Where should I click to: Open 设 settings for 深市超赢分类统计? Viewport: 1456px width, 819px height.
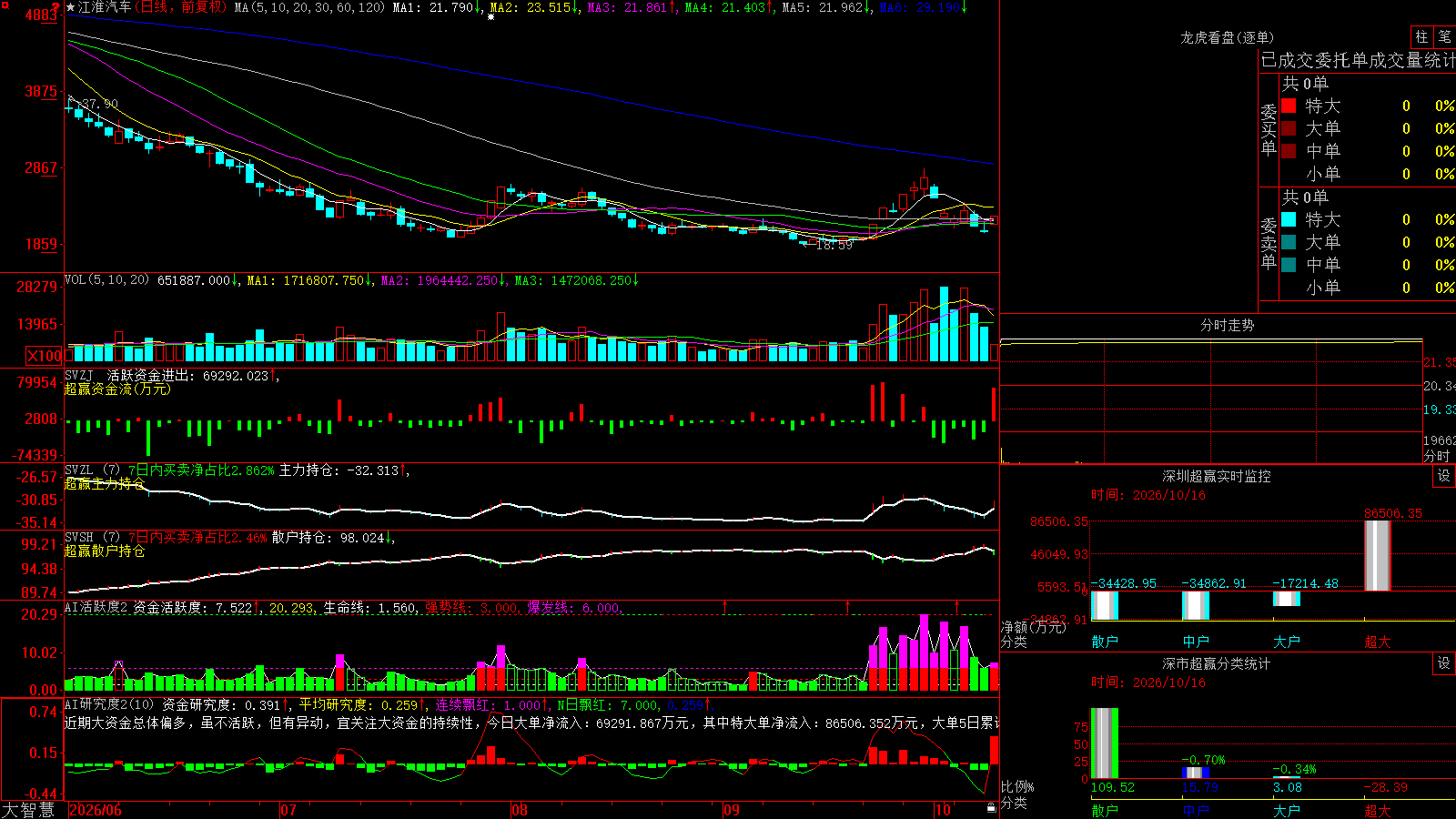coord(1444,663)
